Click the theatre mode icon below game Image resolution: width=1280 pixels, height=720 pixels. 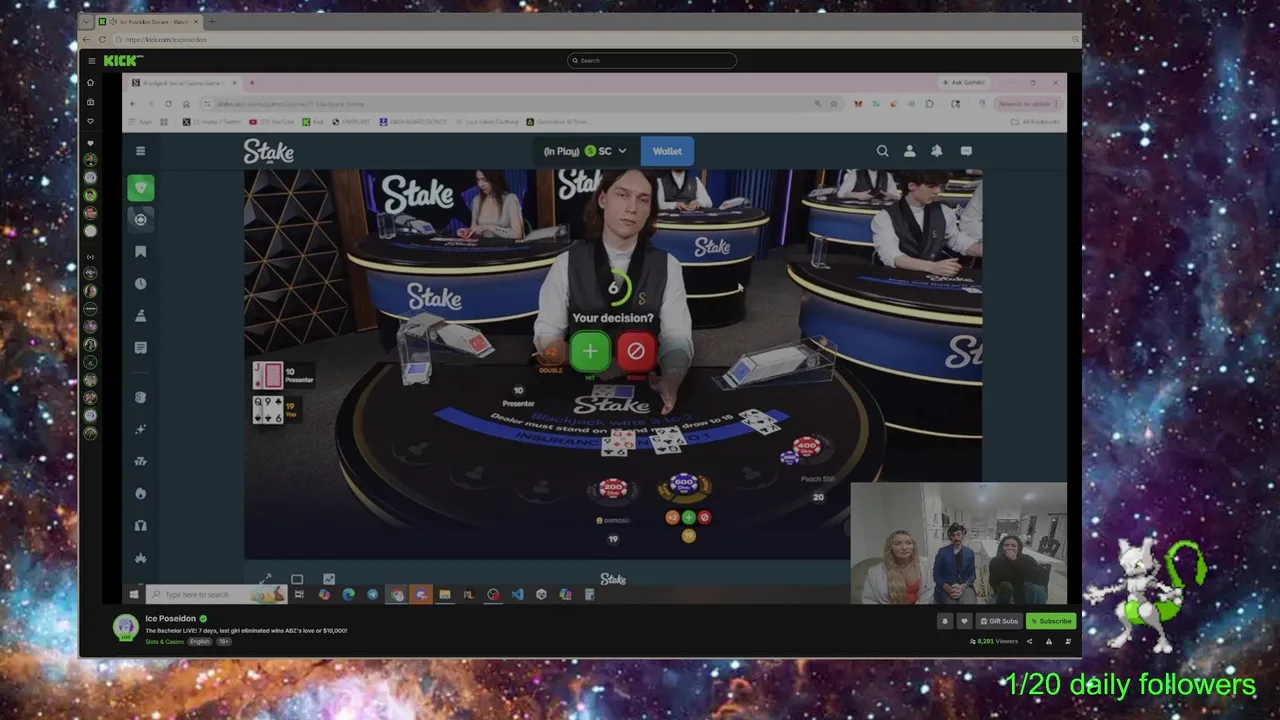pos(297,579)
